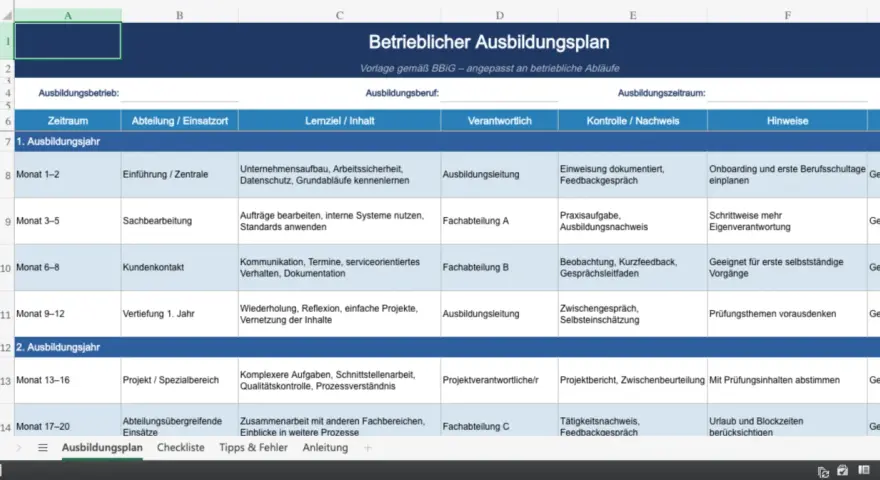880x480 pixels.
Task: Select cell 'Prüfungsthemen vorausdenken'
Action: [x=787, y=314]
